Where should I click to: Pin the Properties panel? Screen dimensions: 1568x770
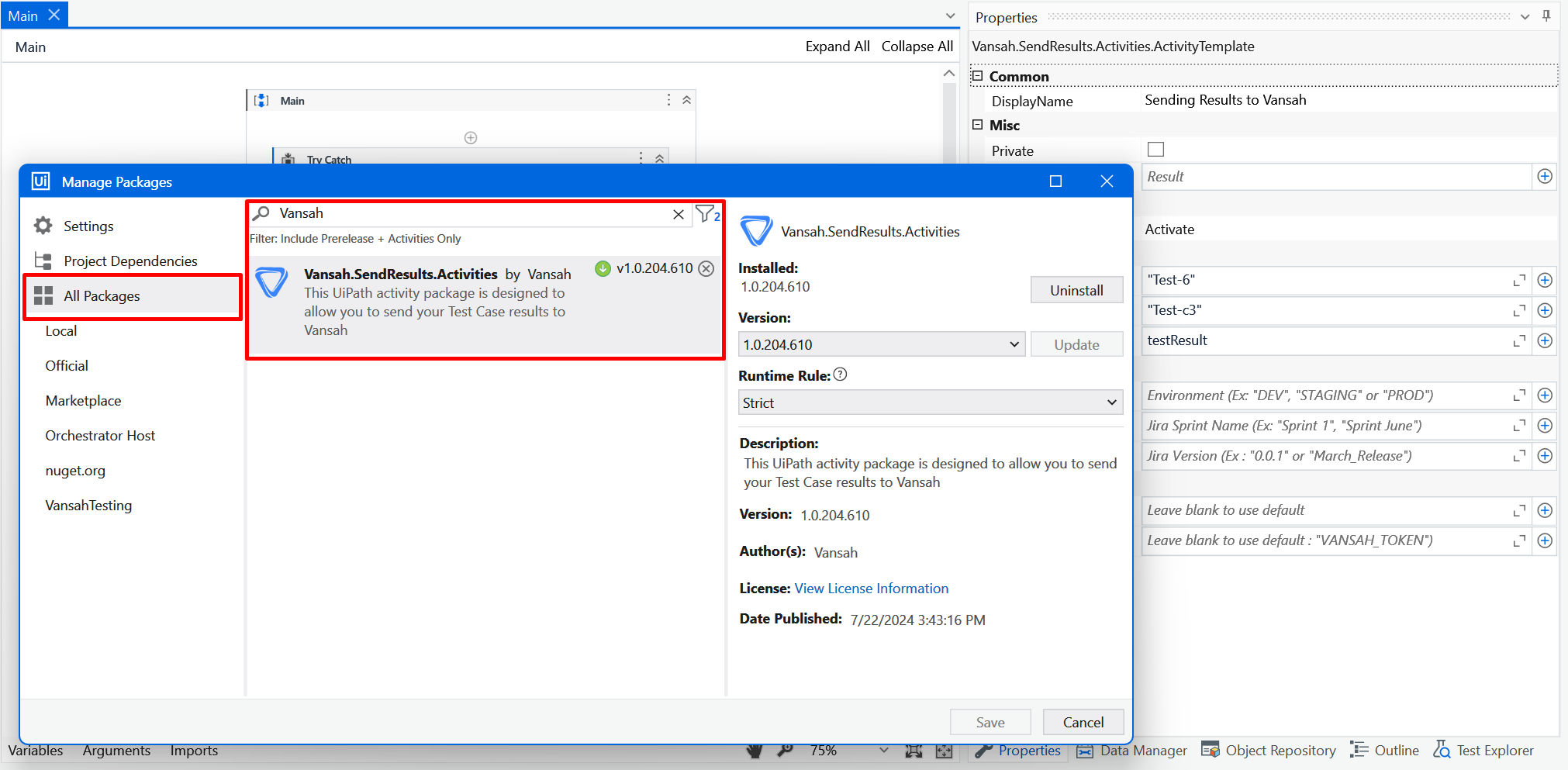point(1546,16)
